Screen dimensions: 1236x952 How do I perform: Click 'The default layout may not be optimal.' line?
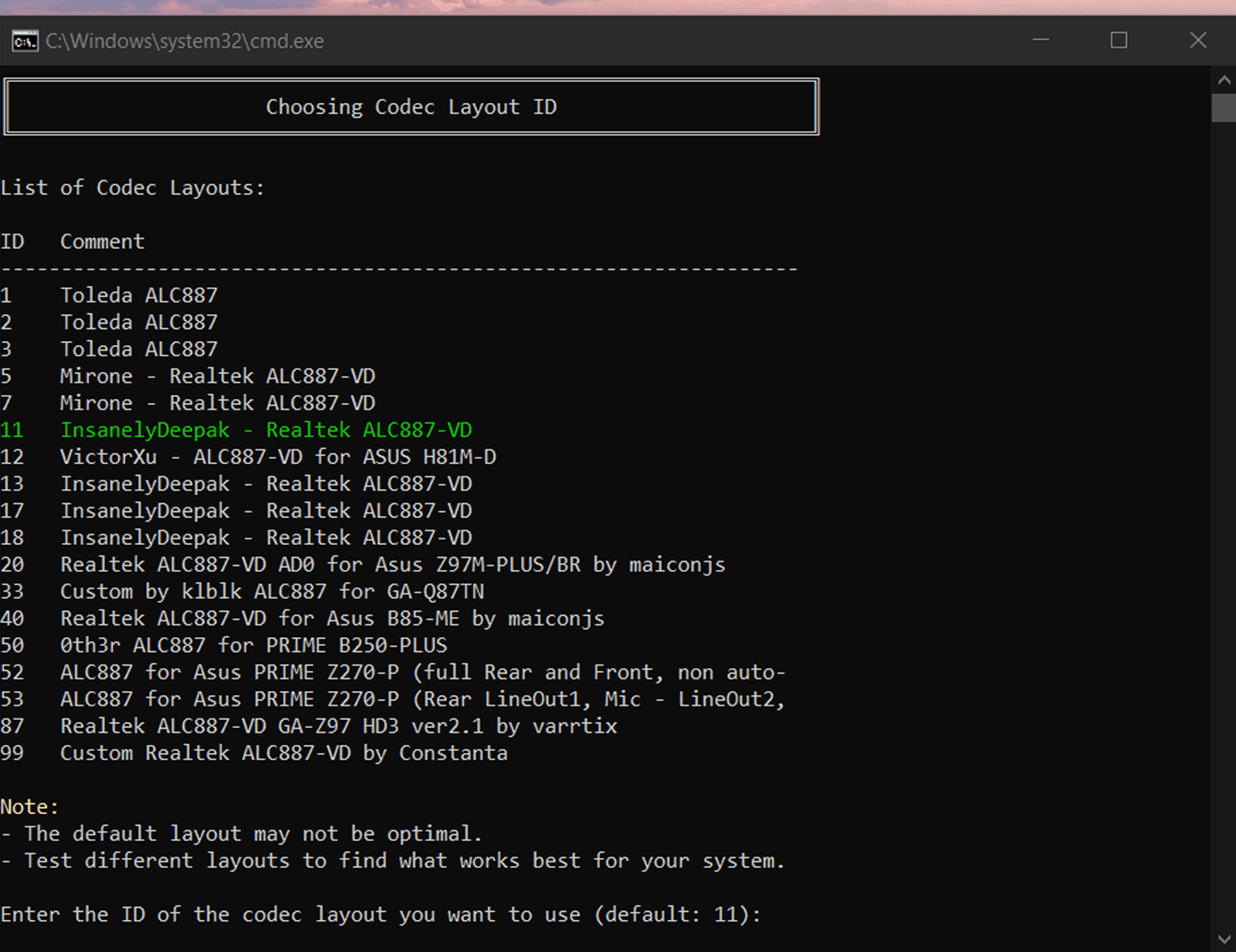[242, 834]
